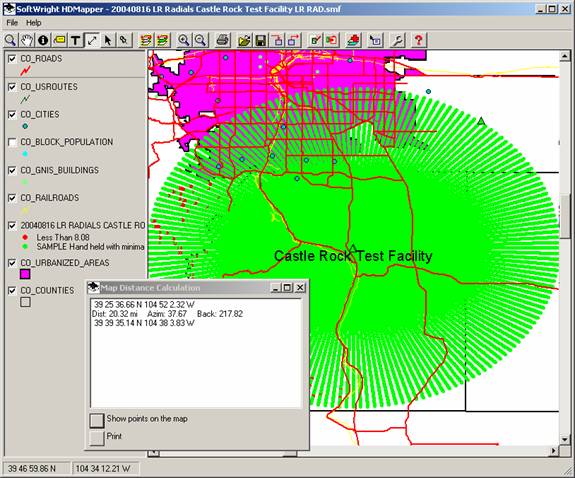This screenshot has height=478, width=575.
Task: Select the distance measure arrow tool
Action: (92, 40)
